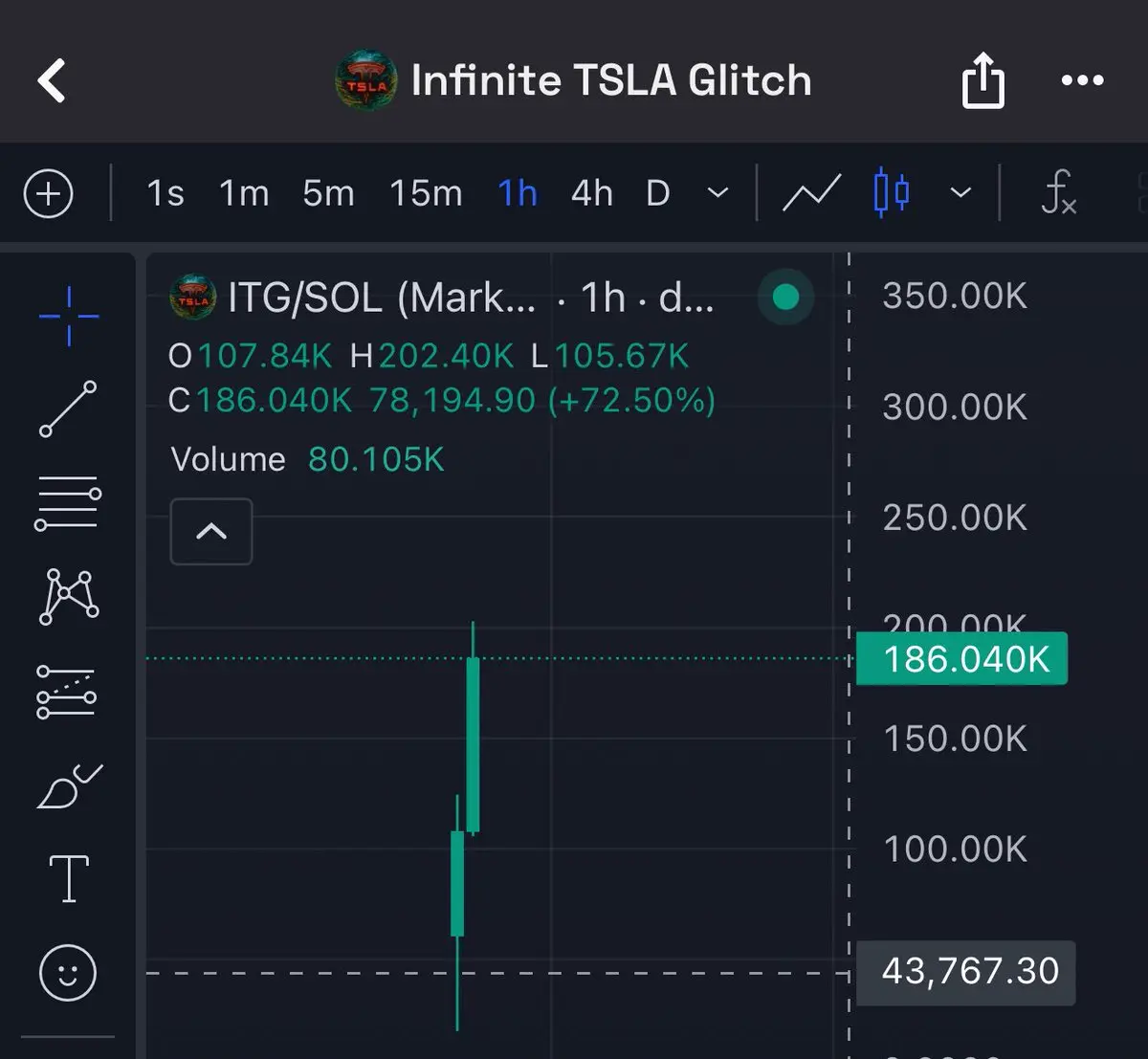Choose the XABCD pattern tool

pos(68,597)
